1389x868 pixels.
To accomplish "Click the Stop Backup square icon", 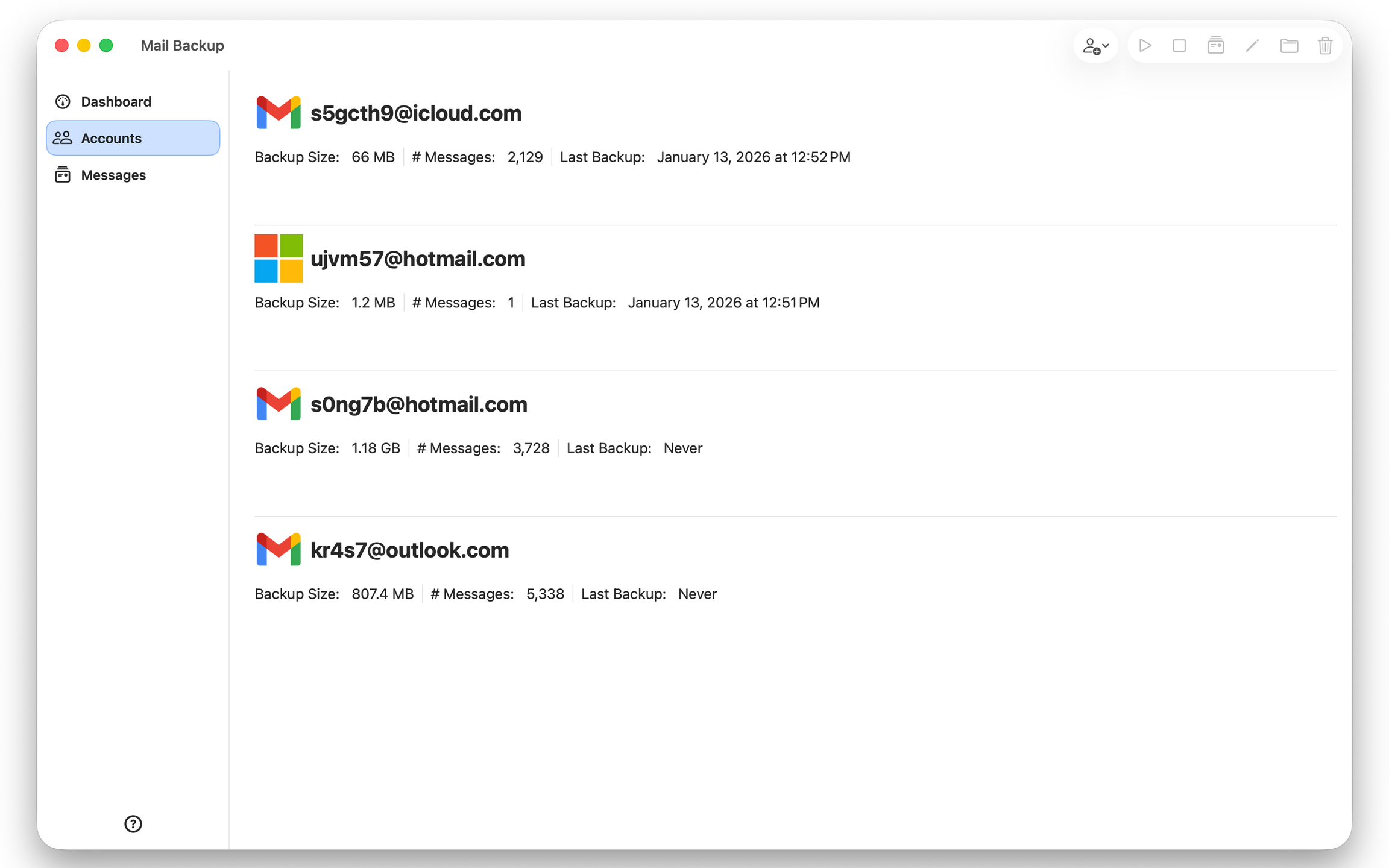I will [1179, 46].
